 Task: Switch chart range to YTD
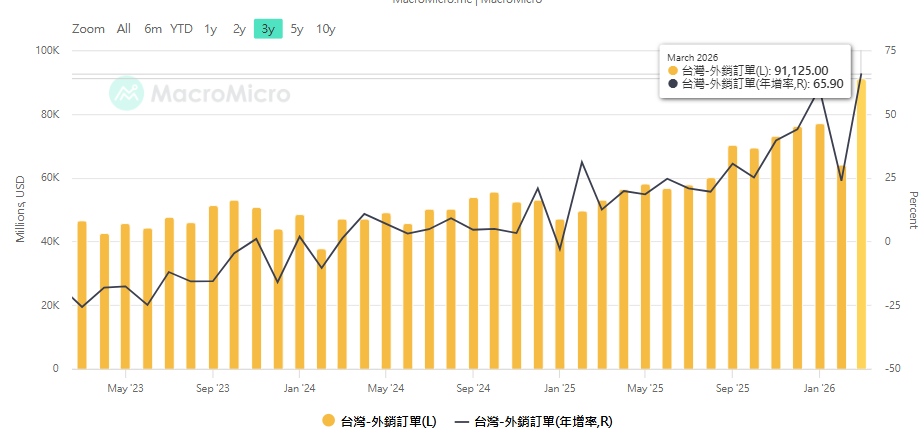click(181, 29)
